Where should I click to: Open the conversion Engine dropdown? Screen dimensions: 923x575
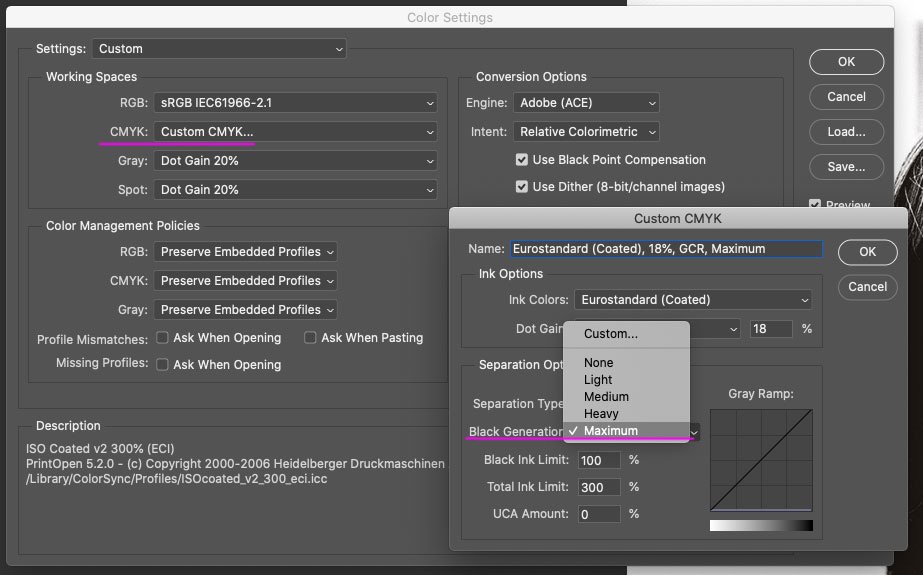pos(588,103)
